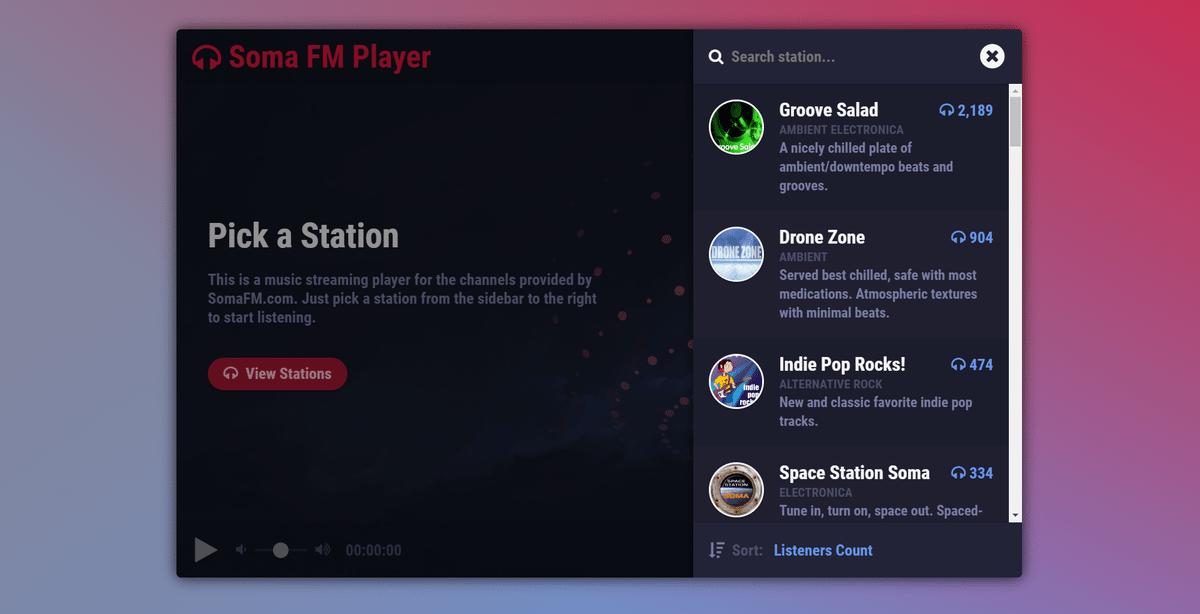Click the 474 listeners count

coord(981,364)
